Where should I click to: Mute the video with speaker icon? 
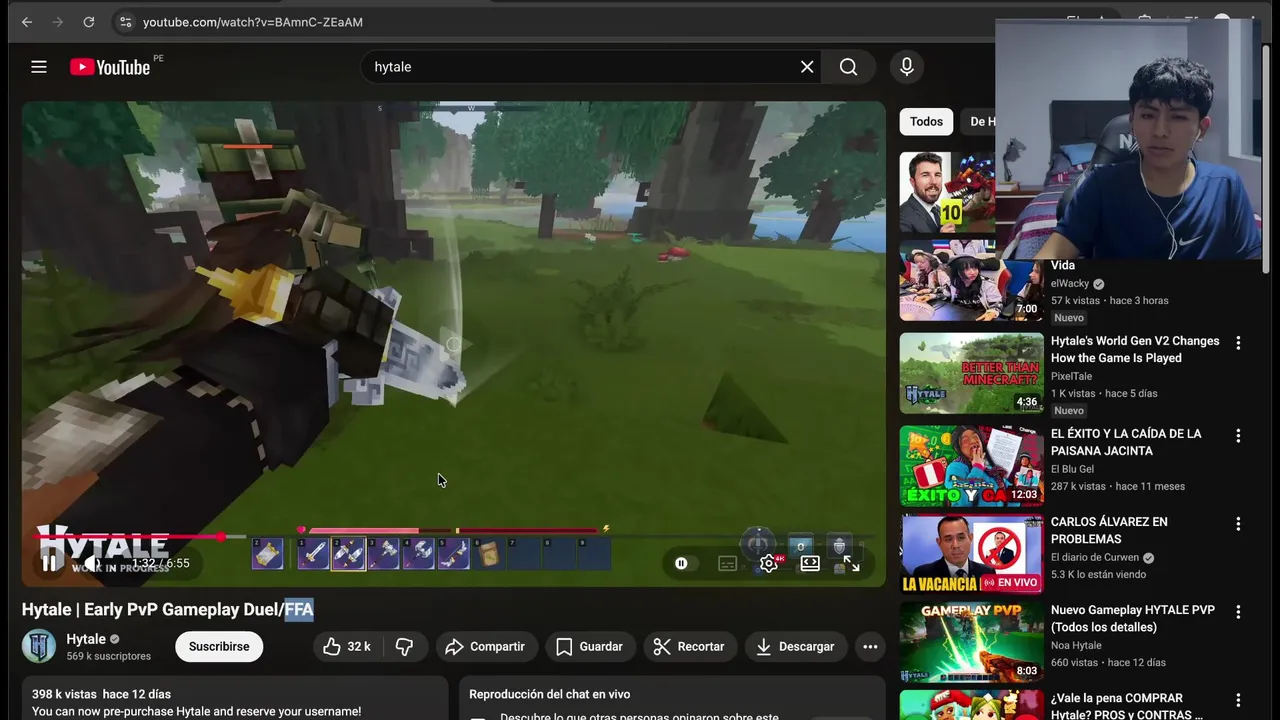point(93,563)
